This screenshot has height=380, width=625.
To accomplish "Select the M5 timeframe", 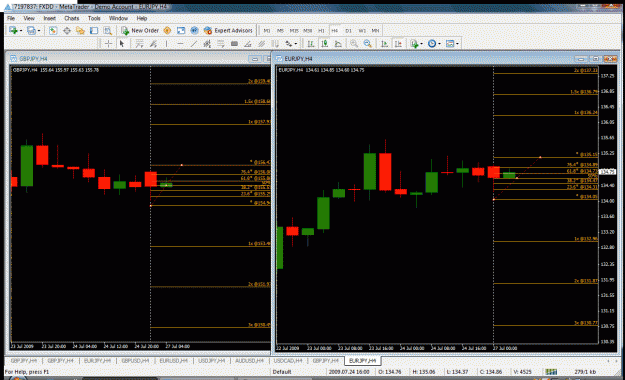I will click(280, 31).
